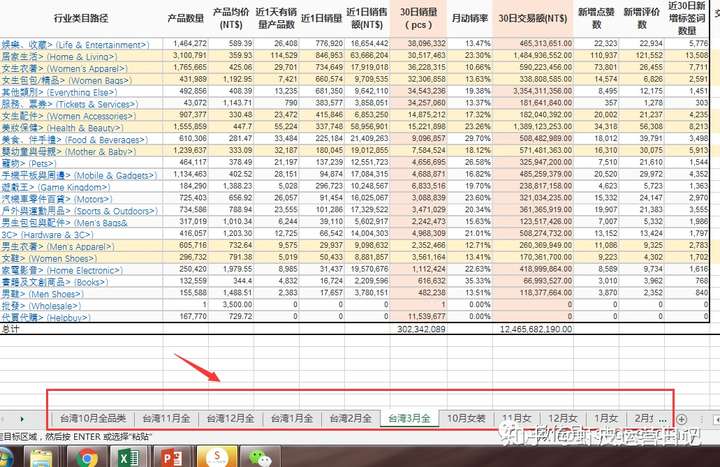Select 29.70% cell in Food & Beverages row
Screen dimensions: 720x467
point(470,139)
